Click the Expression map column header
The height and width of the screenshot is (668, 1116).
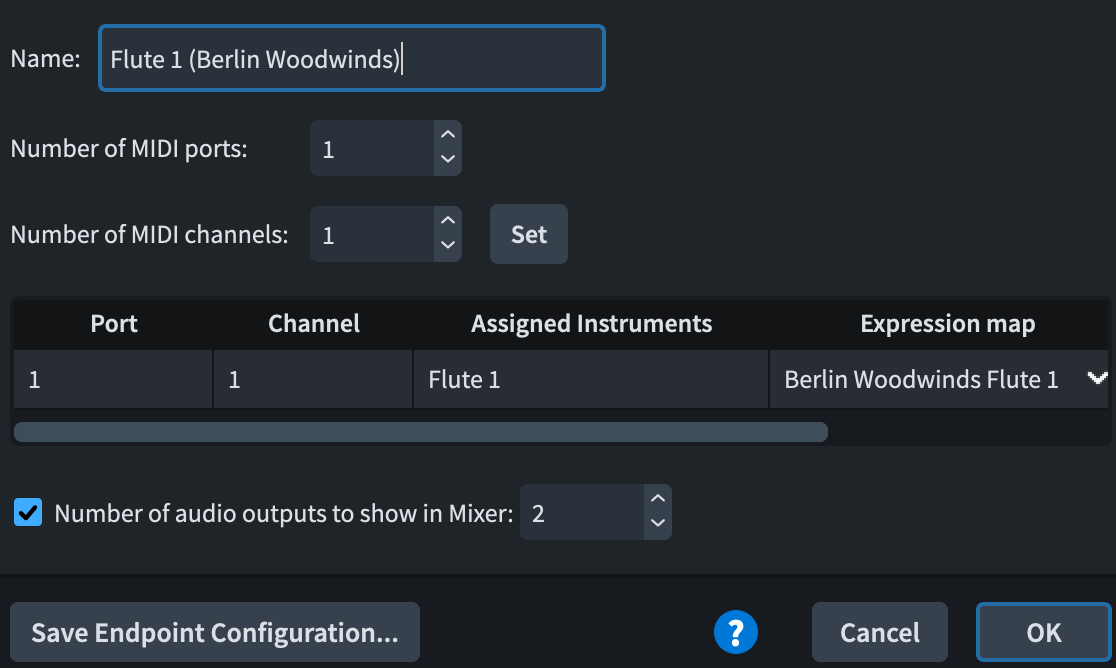pyautogui.click(x=947, y=324)
